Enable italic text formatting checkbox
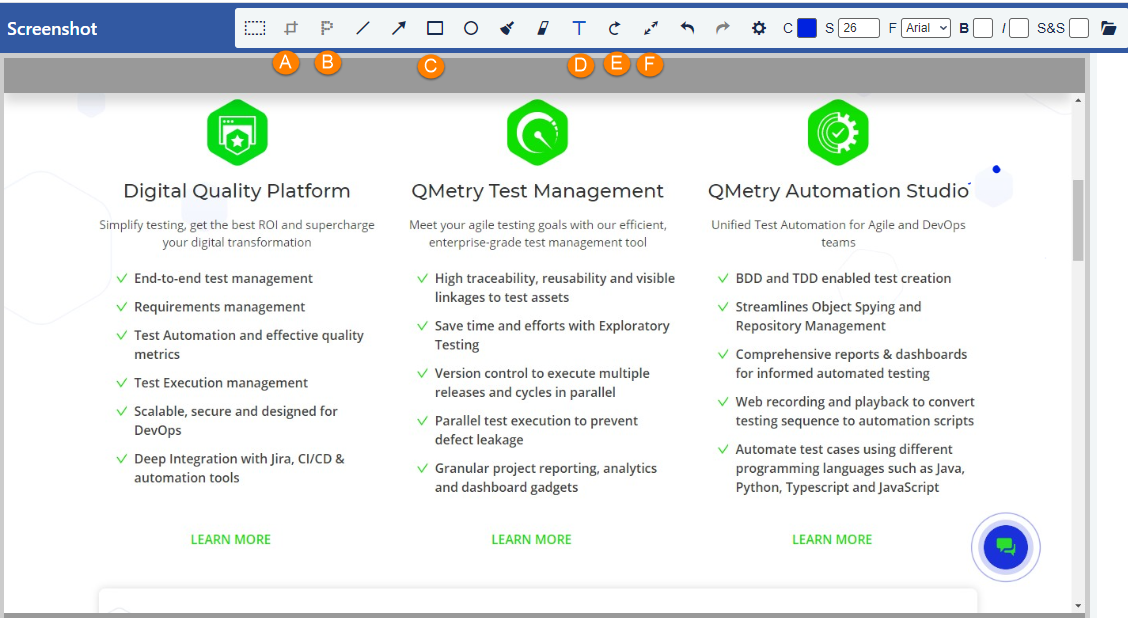1128x618 pixels. [x=1018, y=27]
